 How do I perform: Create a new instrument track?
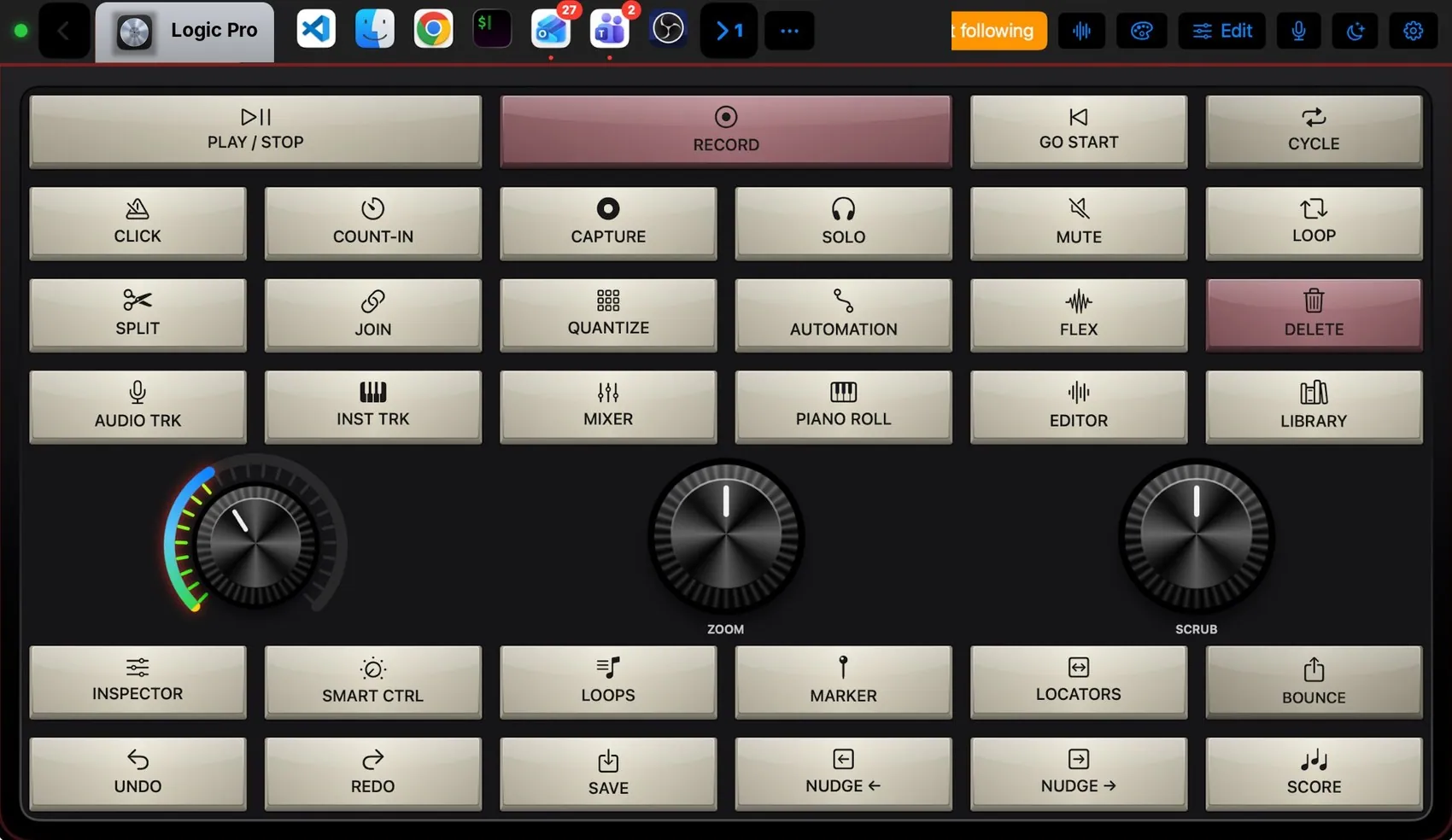click(373, 406)
